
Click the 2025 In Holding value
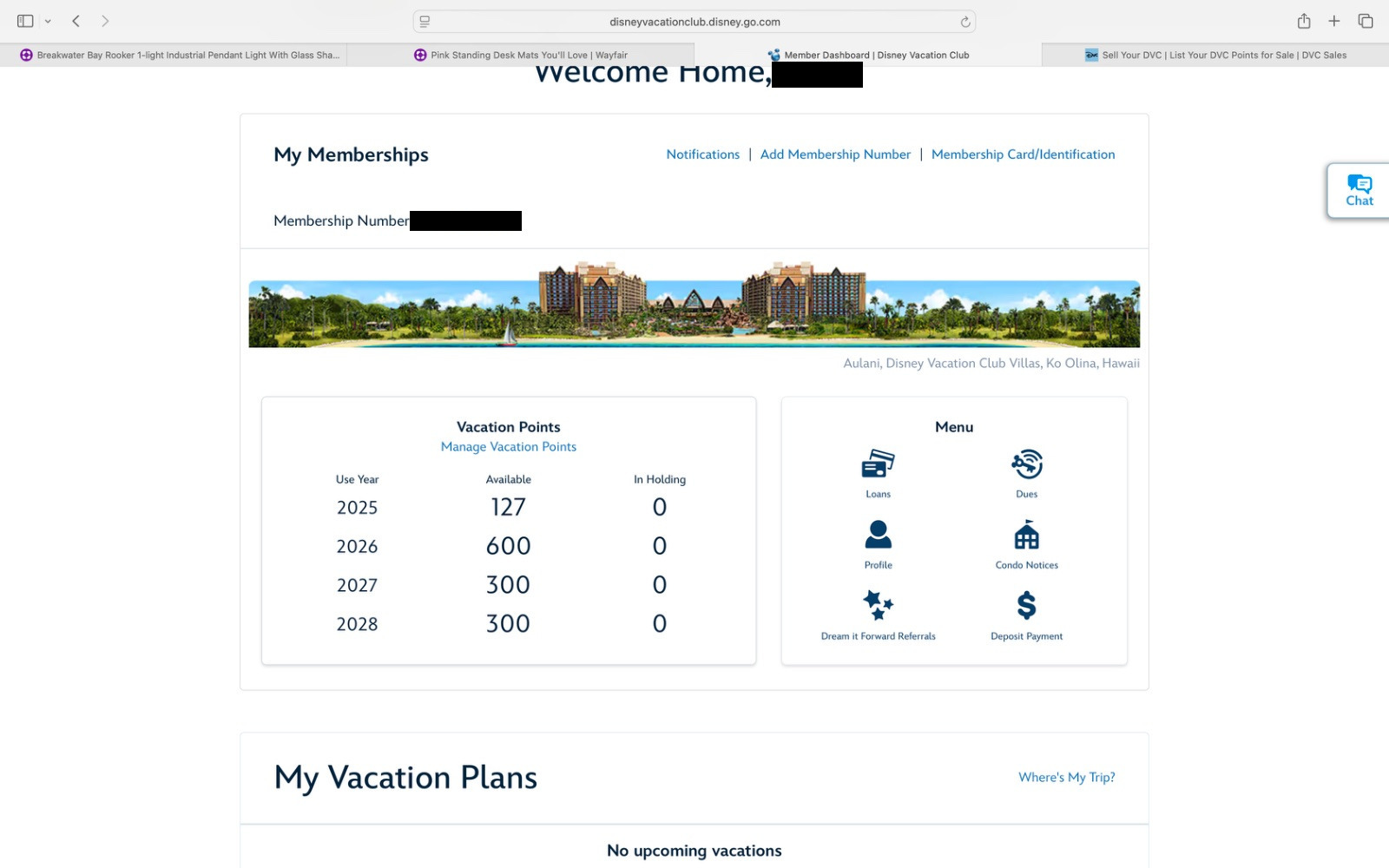660,507
